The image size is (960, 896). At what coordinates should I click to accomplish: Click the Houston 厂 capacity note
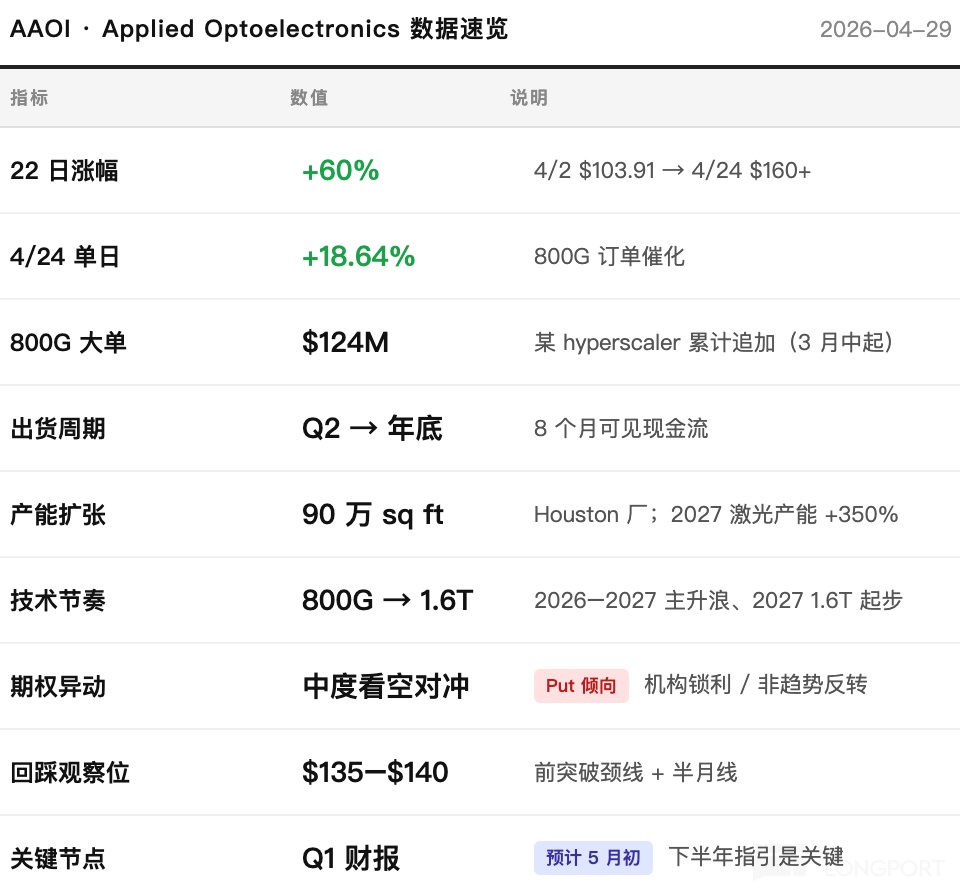pyautogui.click(x=716, y=514)
